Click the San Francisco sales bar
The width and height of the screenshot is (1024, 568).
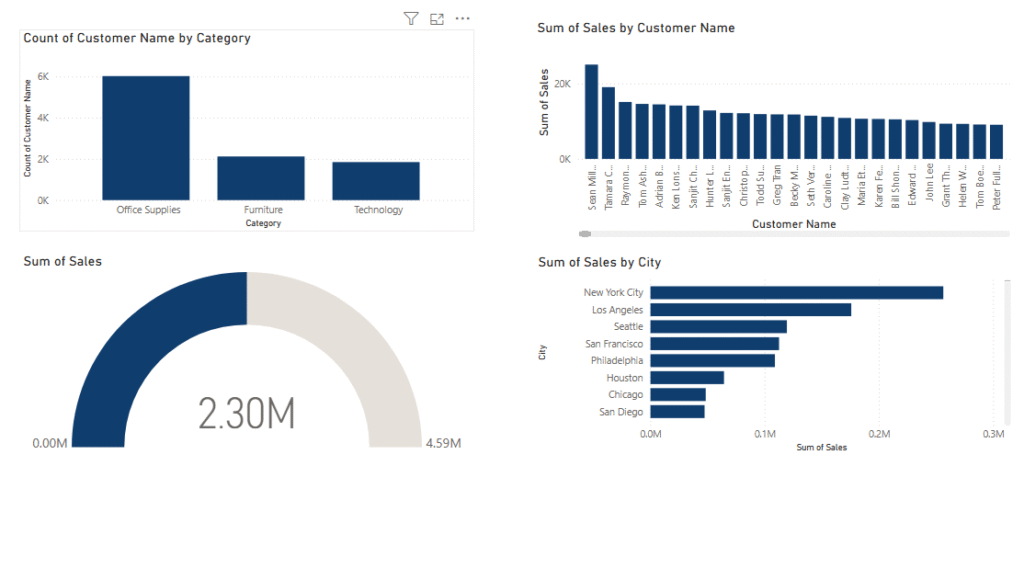(714, 344)
